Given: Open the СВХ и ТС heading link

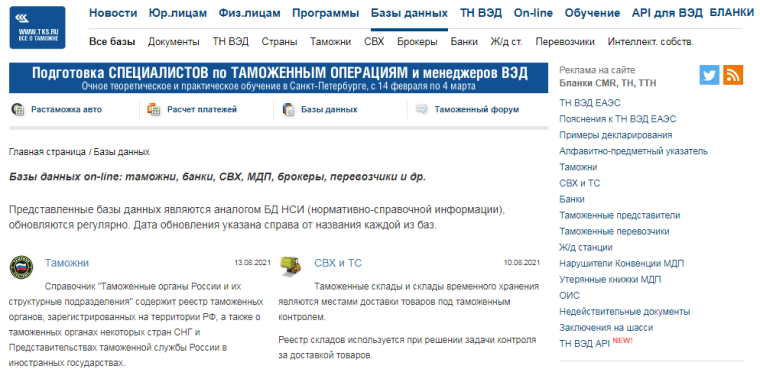Looking at the screenshot, I should click(338, 263).
